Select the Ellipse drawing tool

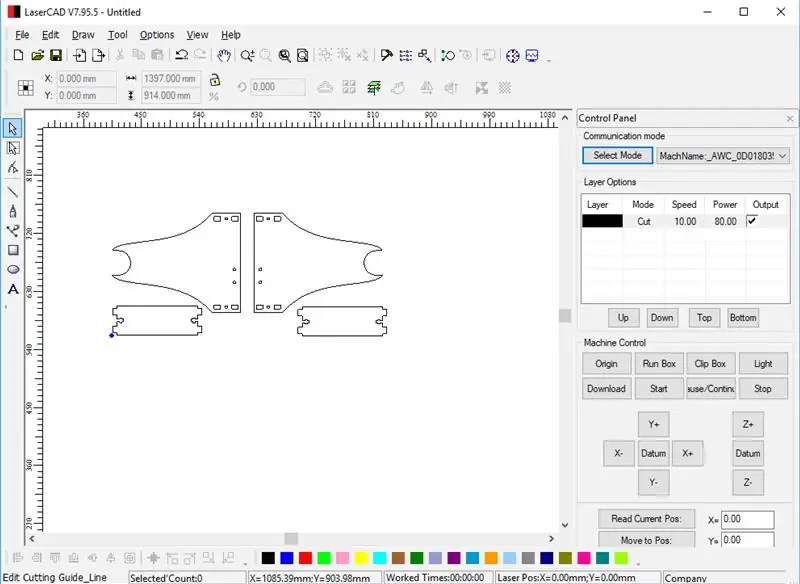(x=13, y=269)
